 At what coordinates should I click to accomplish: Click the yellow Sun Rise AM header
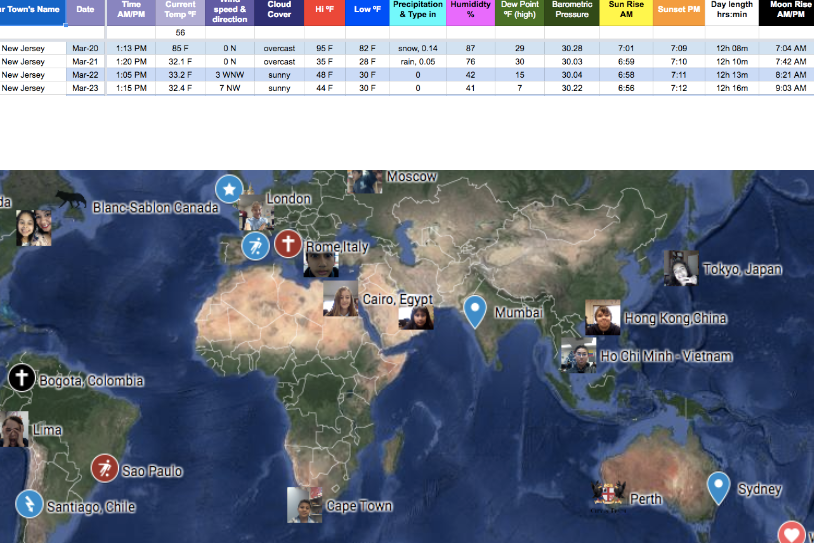tap(625, 13)
